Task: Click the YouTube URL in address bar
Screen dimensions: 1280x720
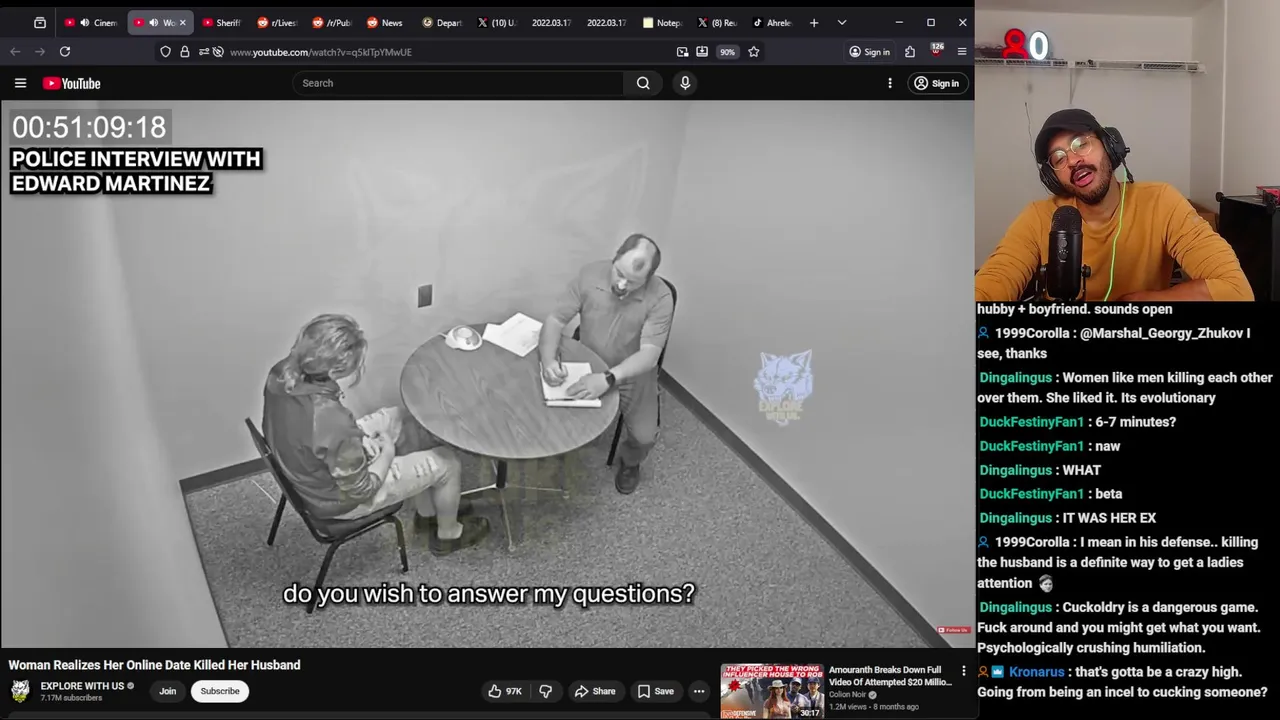Action: (320, 52)
